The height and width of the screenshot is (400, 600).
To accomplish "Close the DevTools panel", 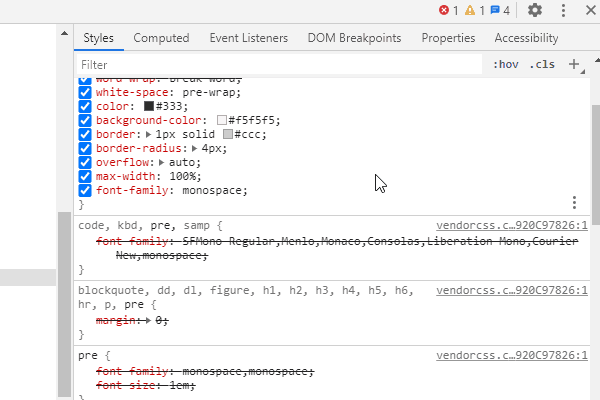I will click(591, 10).
